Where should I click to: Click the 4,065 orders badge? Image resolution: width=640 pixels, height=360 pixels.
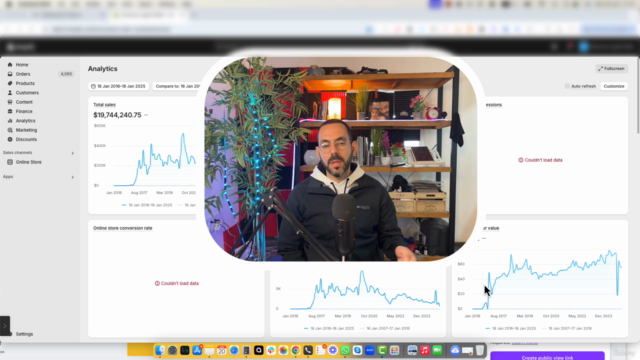pyautogui.click(x=66, y=74)
